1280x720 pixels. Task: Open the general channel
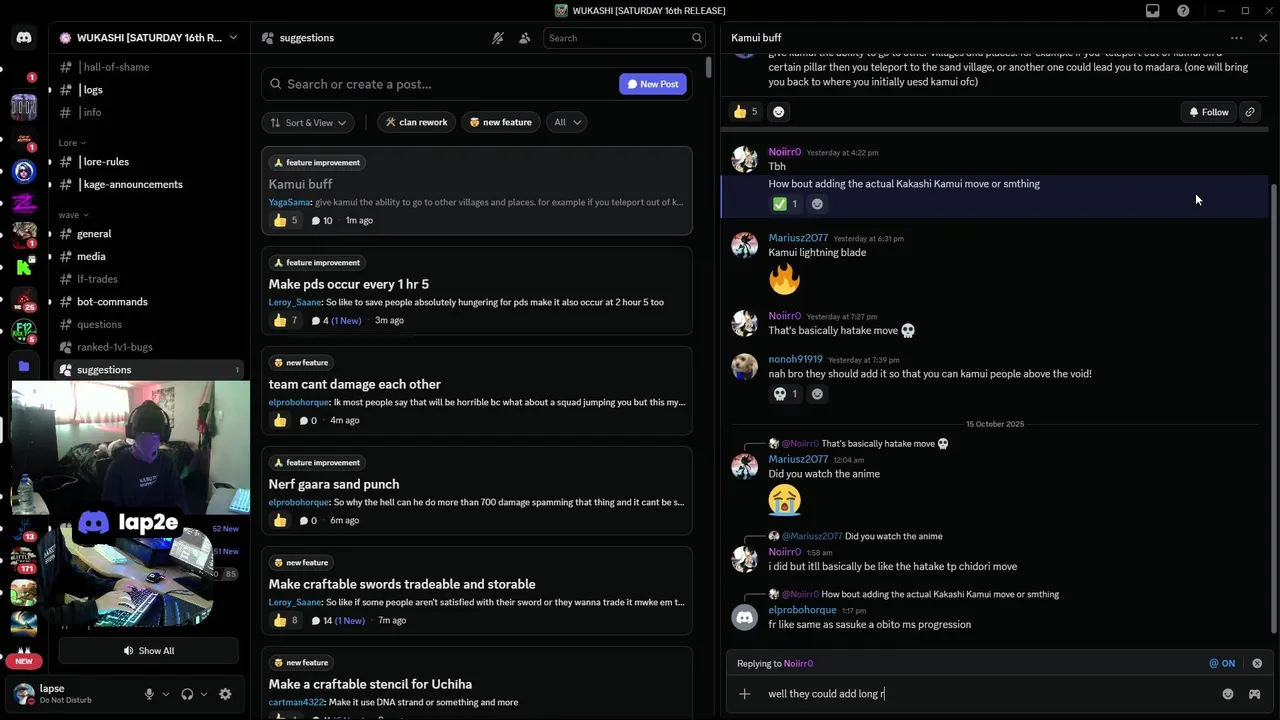pyautogui.click(x=94, y=234)
